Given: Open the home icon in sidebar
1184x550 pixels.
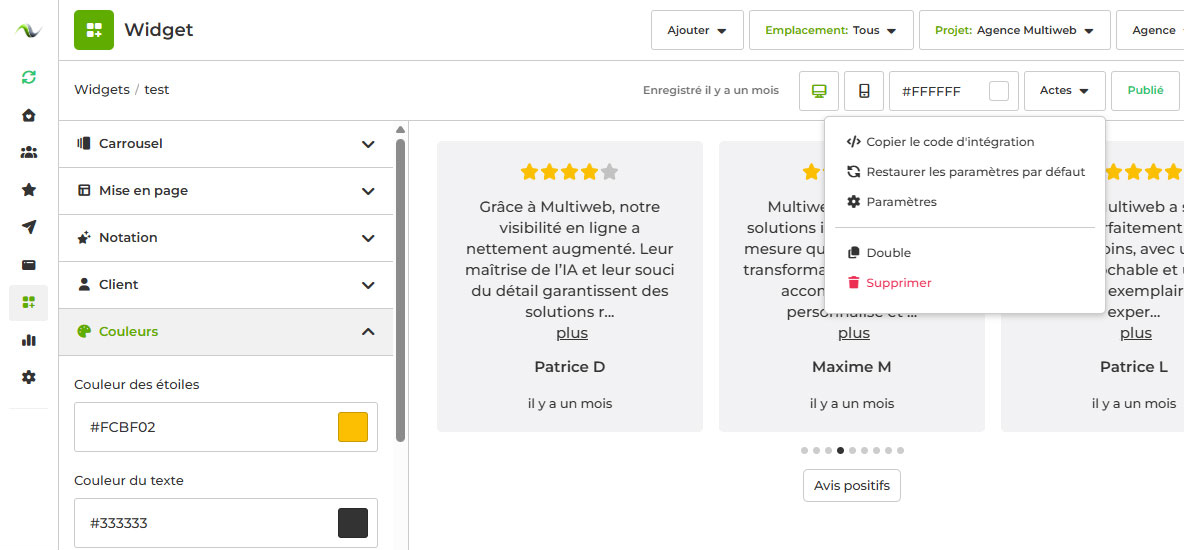Looking at the screenshot, I should point(28,115).
